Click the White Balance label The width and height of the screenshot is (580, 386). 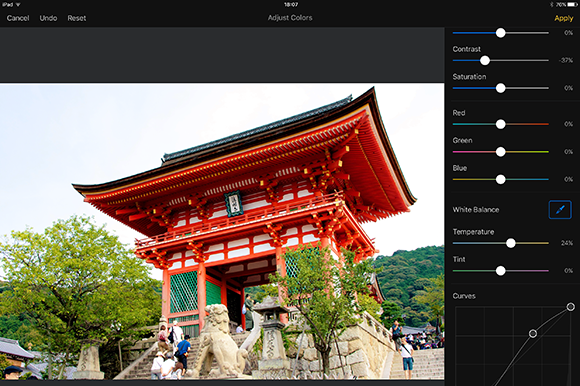[476, 210]
